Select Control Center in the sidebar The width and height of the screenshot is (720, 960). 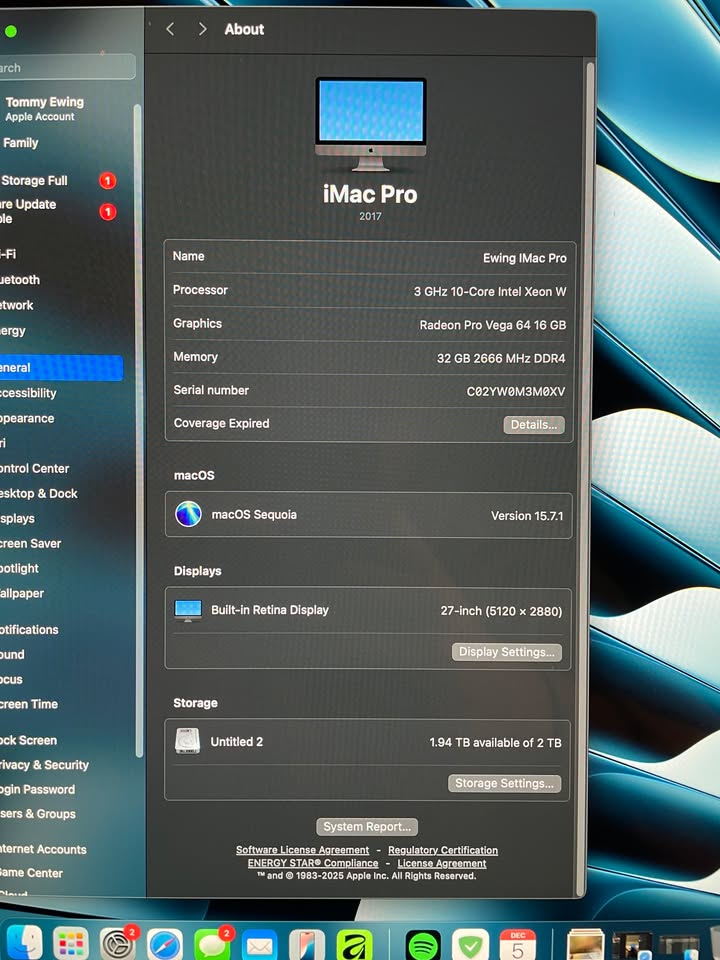(34, 468)
